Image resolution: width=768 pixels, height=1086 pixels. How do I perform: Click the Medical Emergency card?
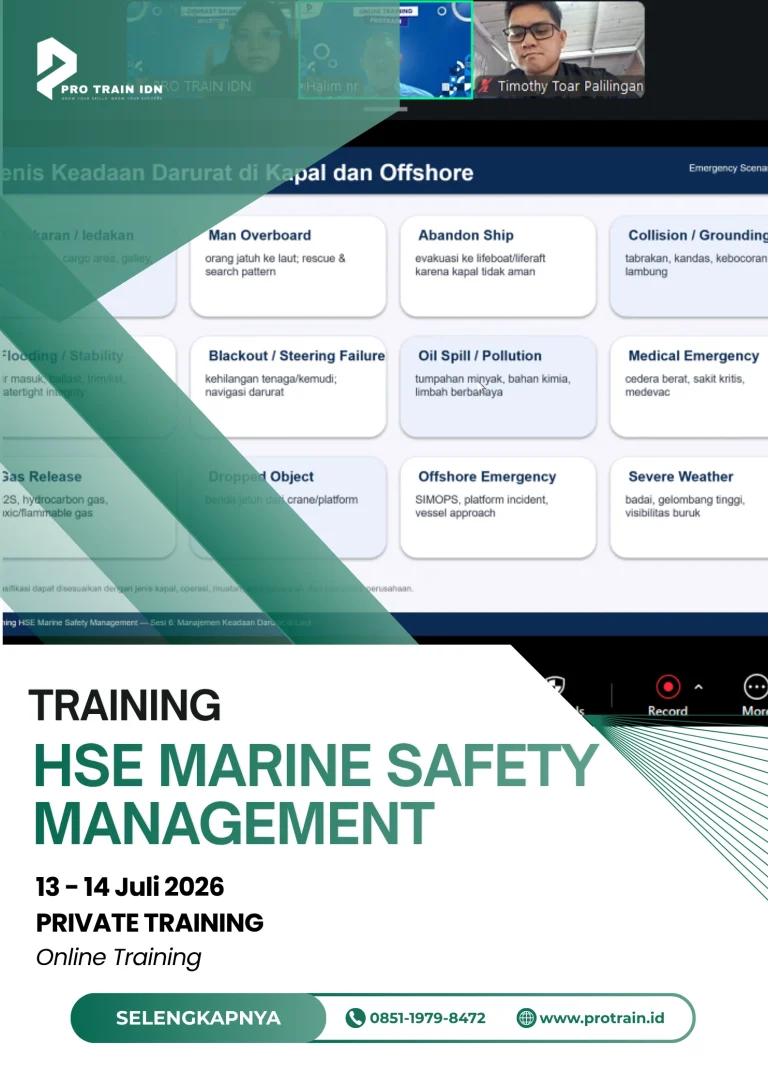pos(689,386)
